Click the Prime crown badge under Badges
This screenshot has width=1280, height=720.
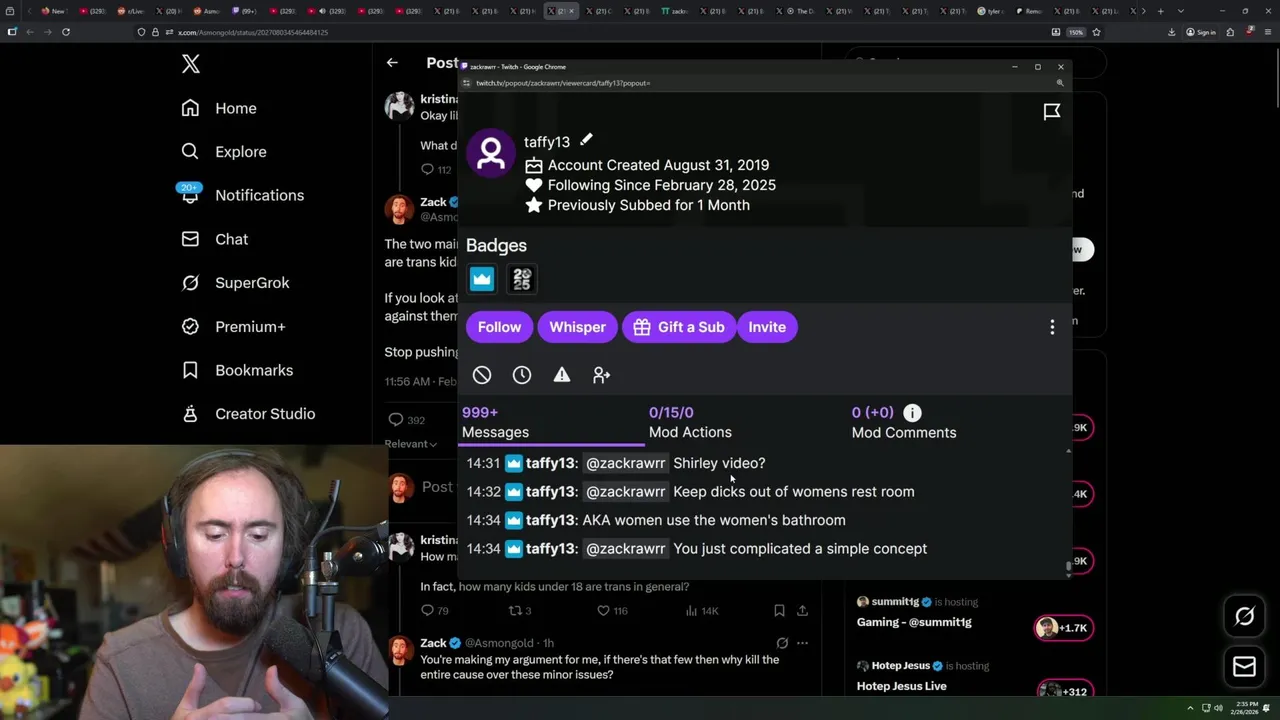pyautogui.click(x=482, y=279)
